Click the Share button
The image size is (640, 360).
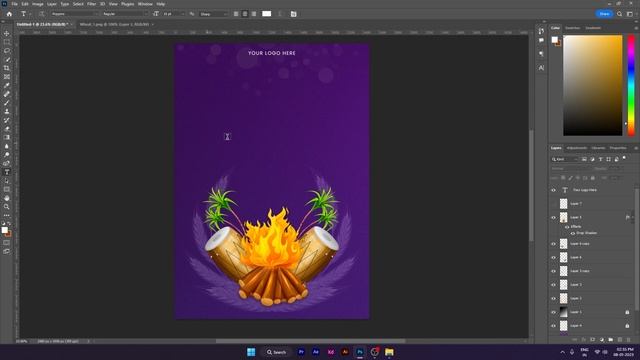click(604, 14)
